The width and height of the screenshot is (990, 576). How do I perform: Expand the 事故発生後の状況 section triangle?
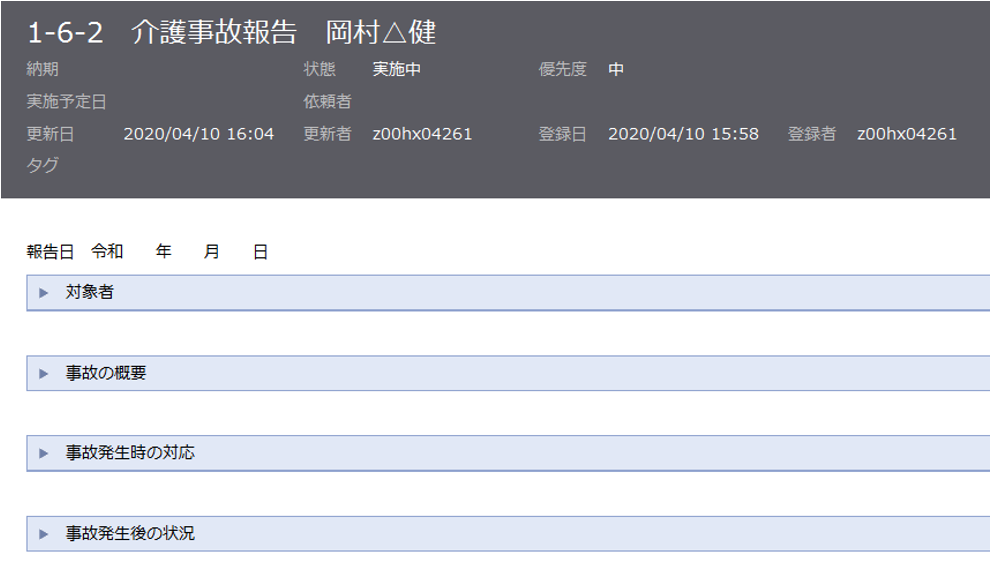43,534
